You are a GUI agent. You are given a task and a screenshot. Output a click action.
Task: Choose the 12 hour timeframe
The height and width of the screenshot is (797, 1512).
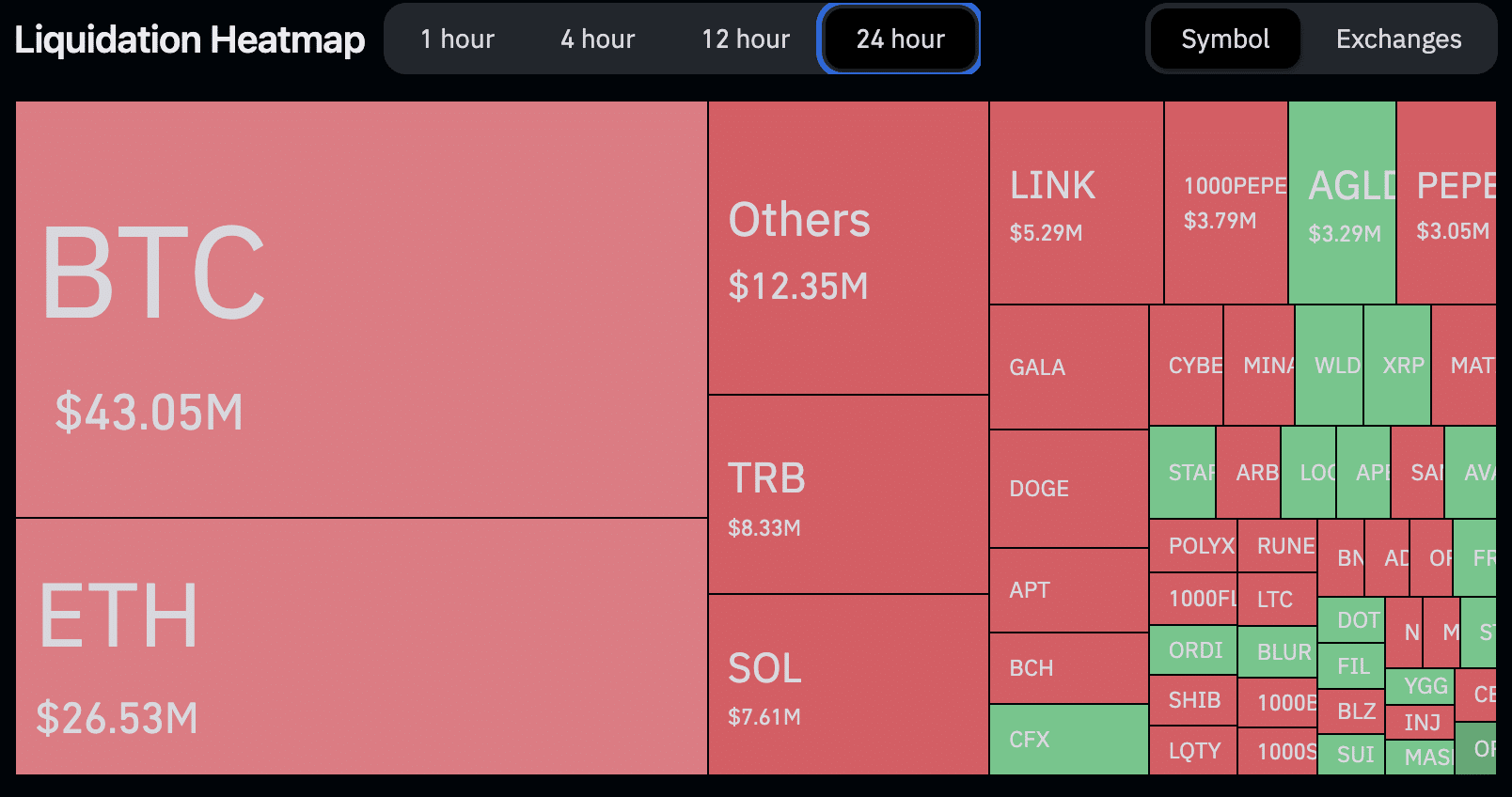click(x=745, y=39)
